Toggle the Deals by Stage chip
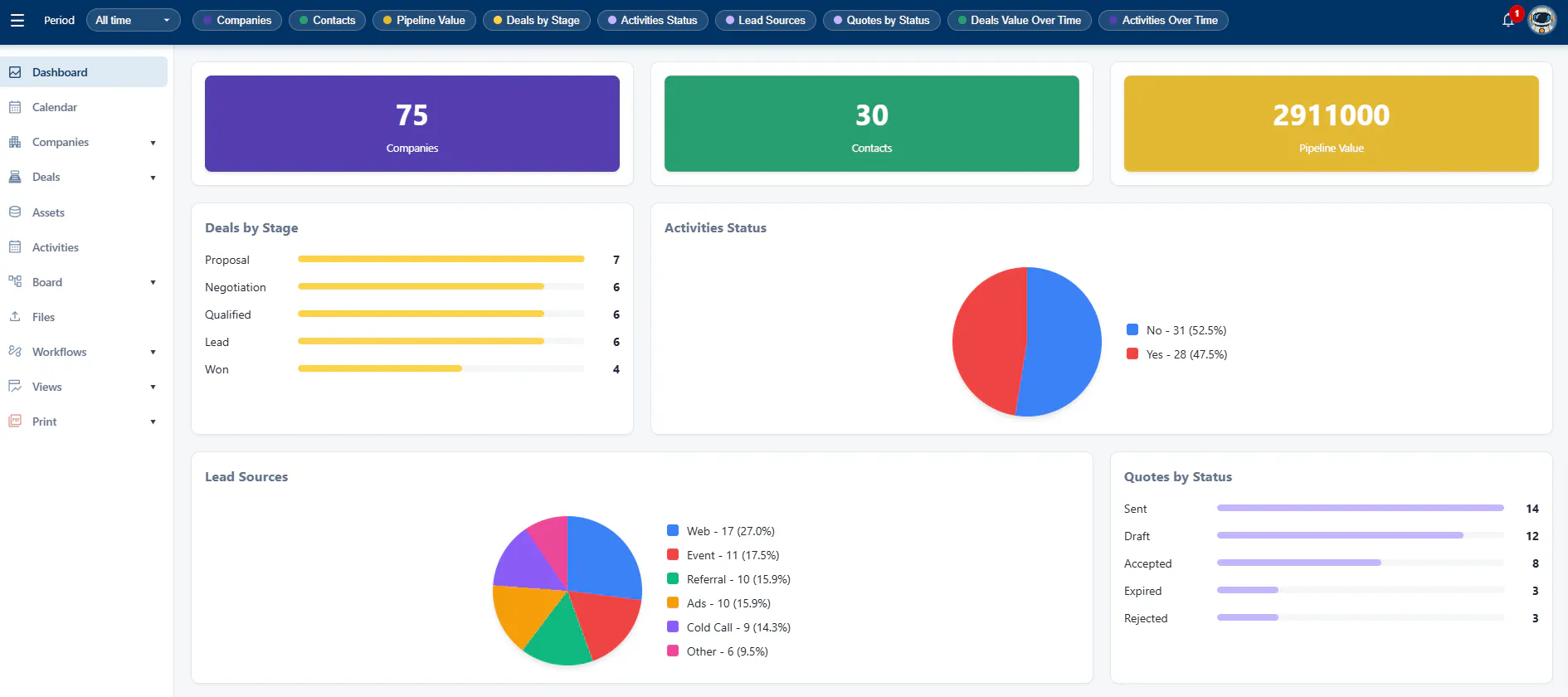 pyautogui.click(x=536, y=20)
